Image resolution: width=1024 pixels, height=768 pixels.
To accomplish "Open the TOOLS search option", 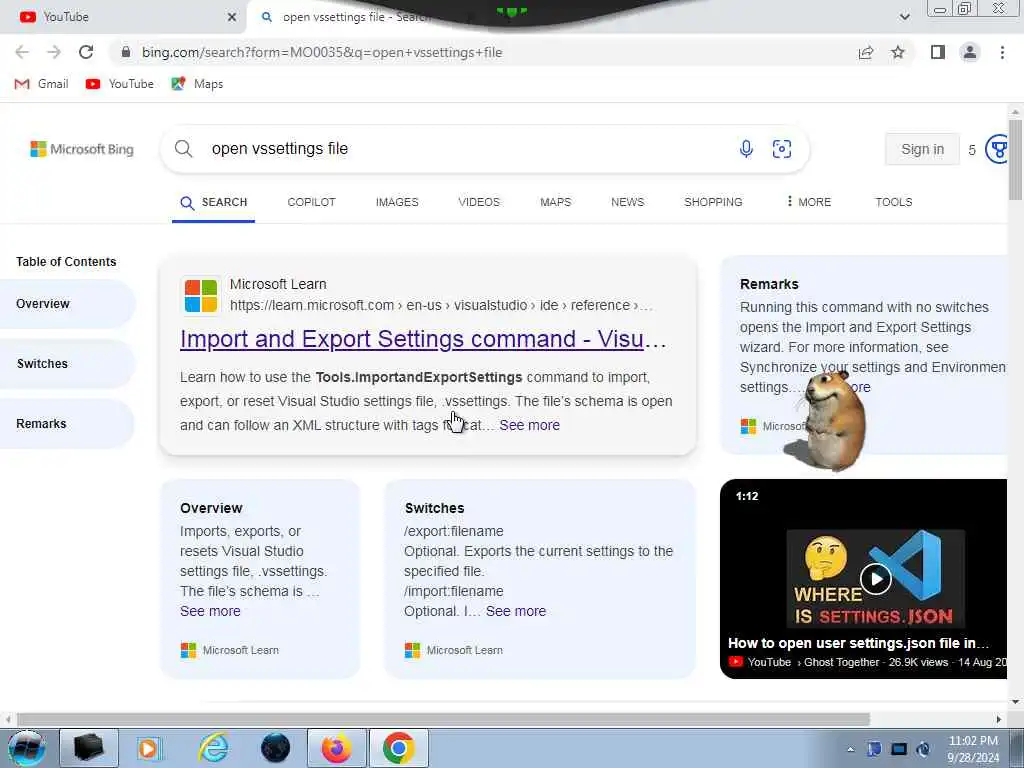I will coord(893,202).
